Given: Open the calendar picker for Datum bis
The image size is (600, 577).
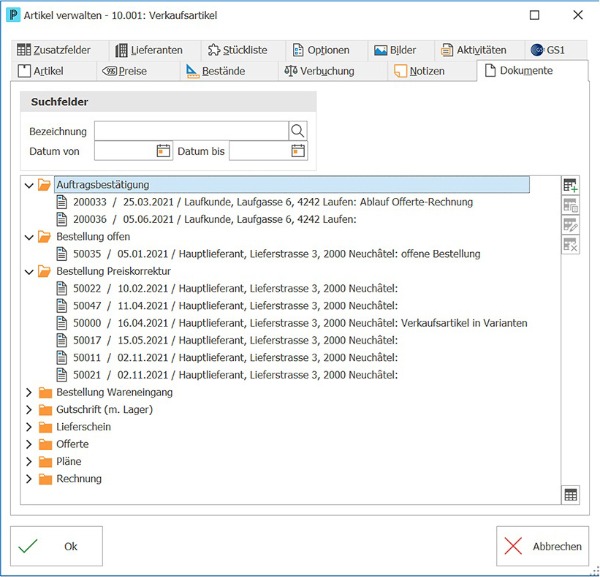Looking at the screenshot, I should tap(298, 151).
